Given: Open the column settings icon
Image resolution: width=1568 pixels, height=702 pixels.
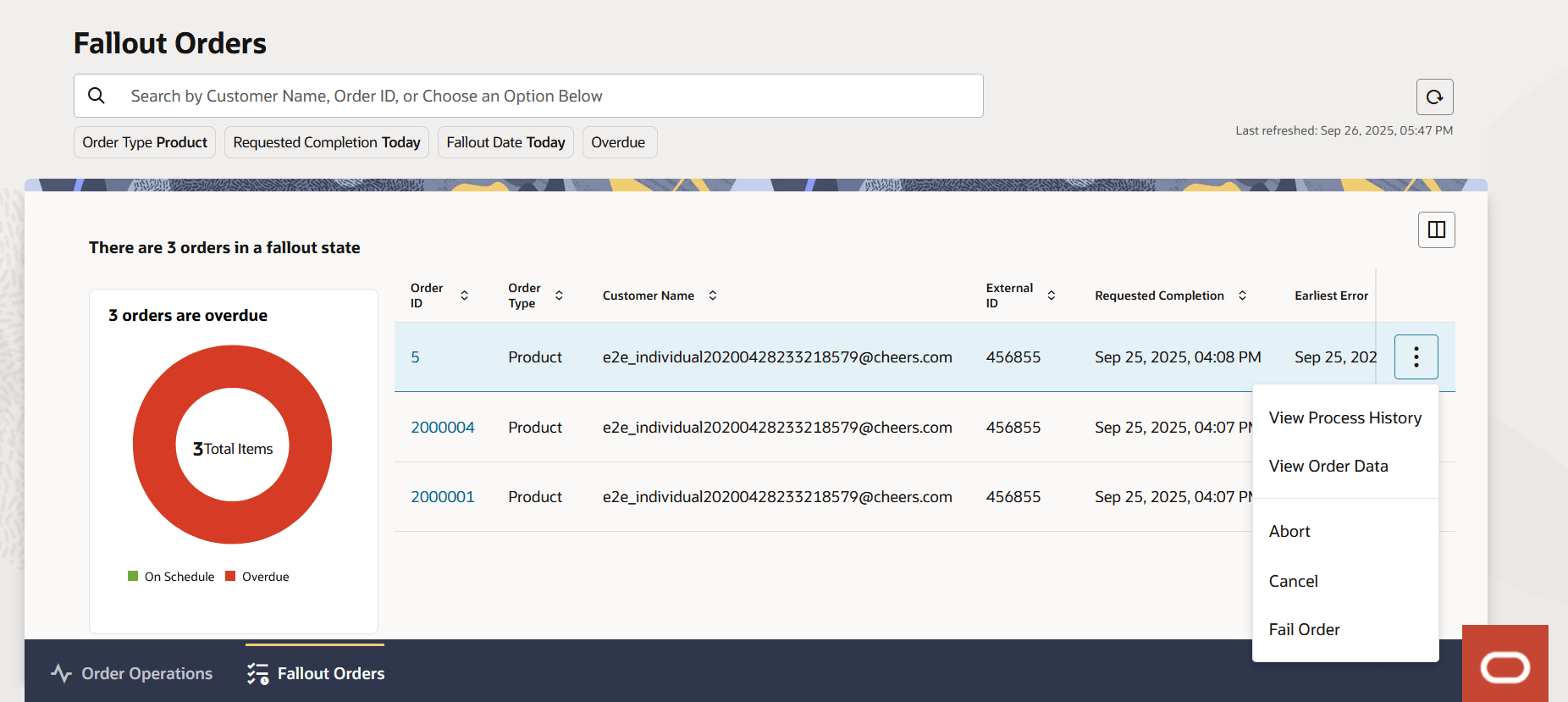Looking at the screenshot, I should 1436,229.
